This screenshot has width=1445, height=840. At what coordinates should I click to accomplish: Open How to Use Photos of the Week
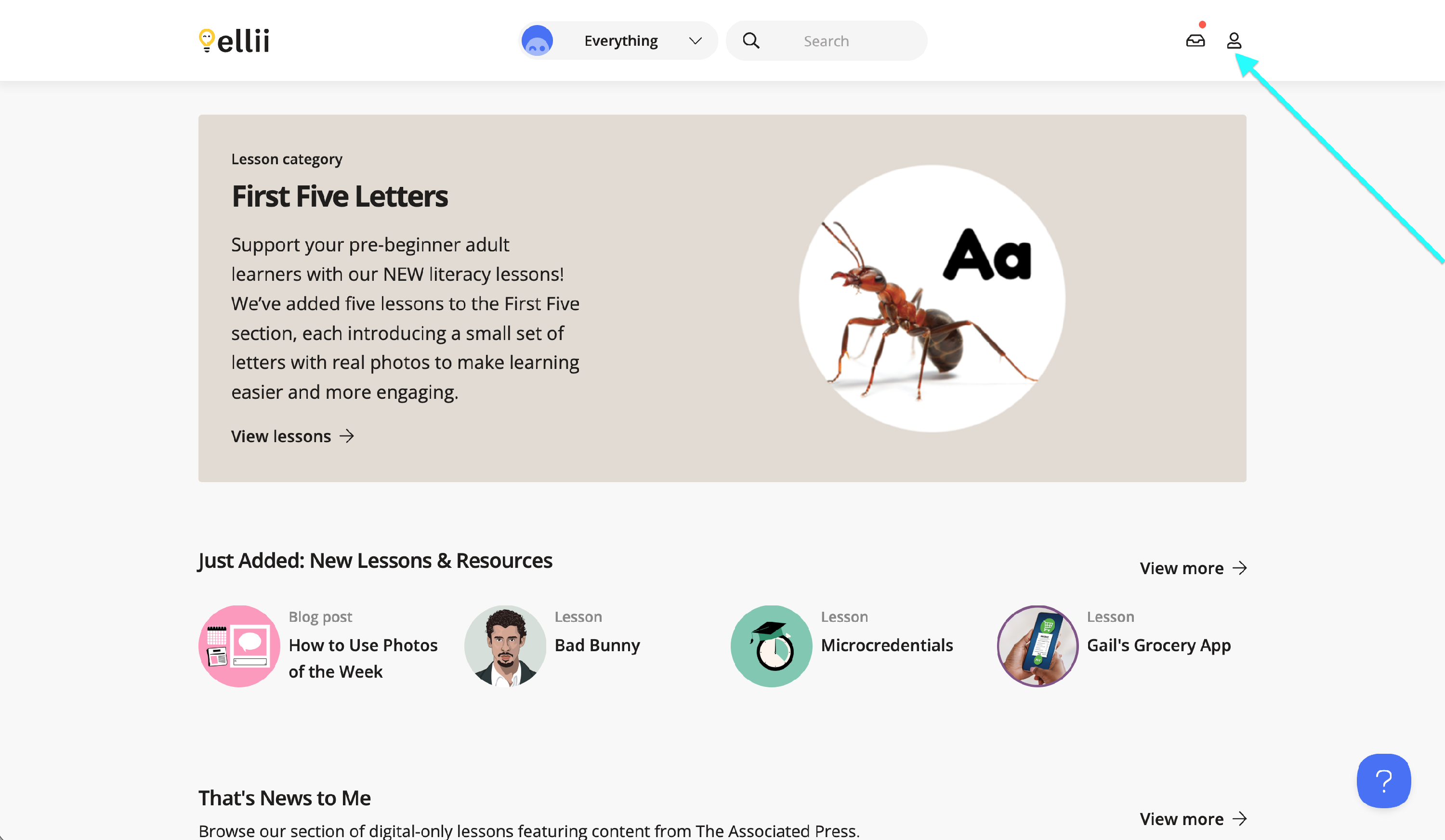click(362, 657)
